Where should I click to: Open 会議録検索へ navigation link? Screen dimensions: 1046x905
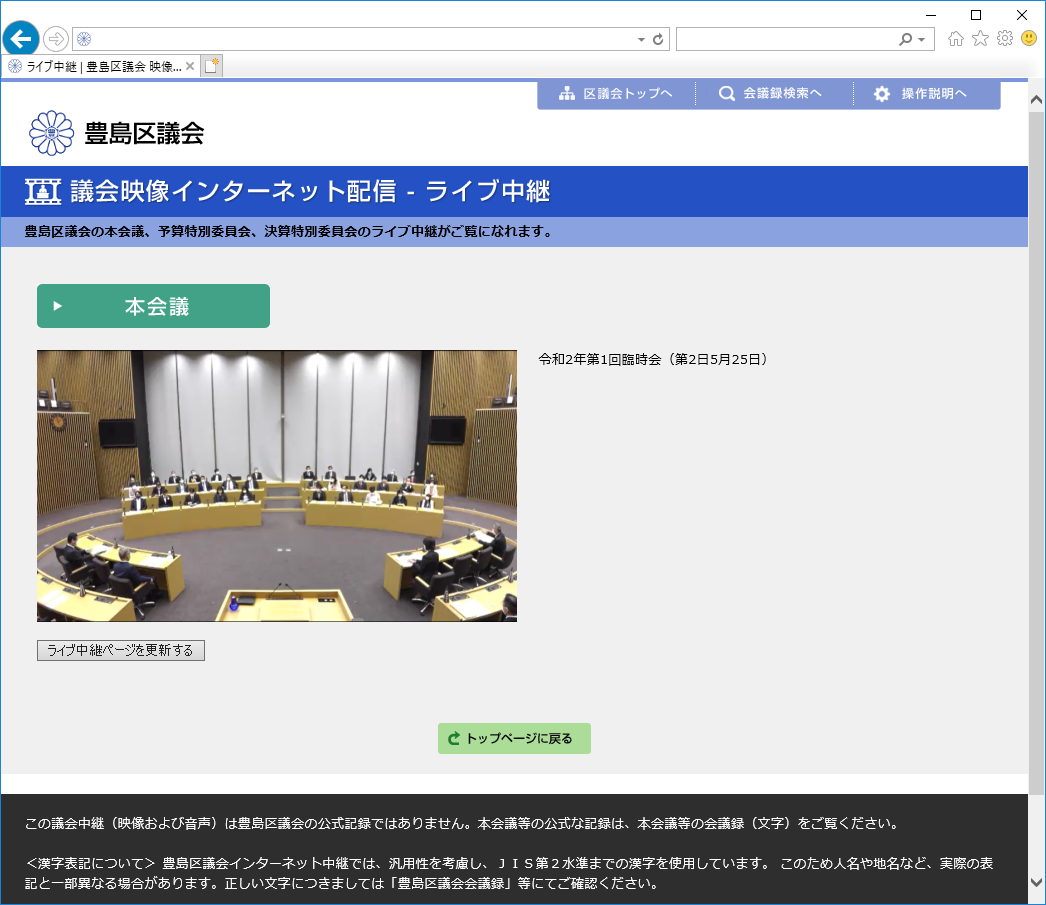772,94
